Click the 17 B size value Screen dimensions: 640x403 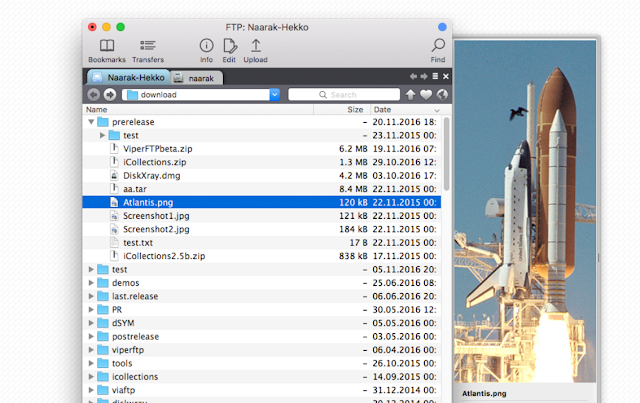point(358,243)
